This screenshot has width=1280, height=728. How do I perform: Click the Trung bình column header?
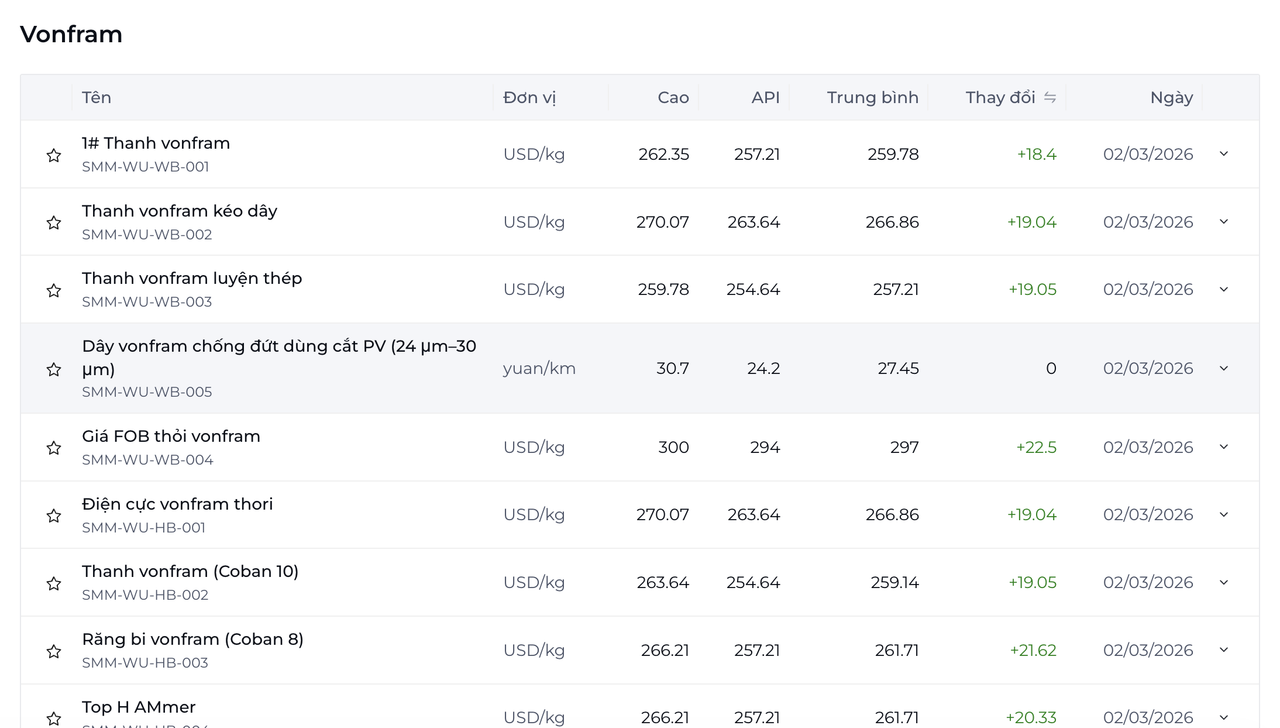pos(873,97)
